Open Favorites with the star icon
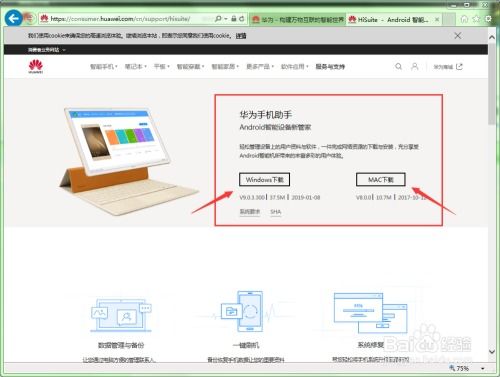The image size is (500, 377). coord(476,19)
